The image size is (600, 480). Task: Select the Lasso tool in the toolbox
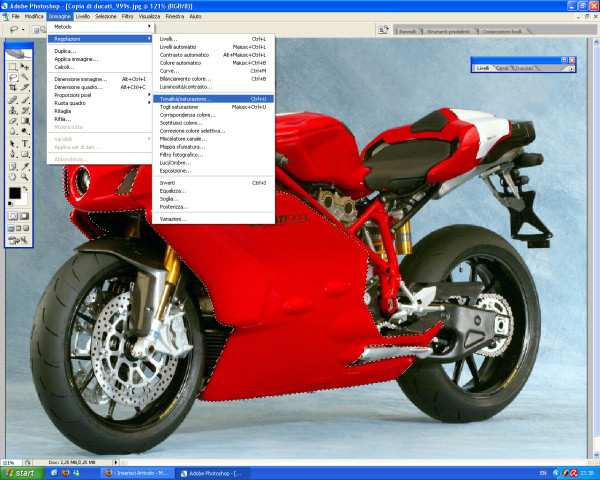[13, 77]
